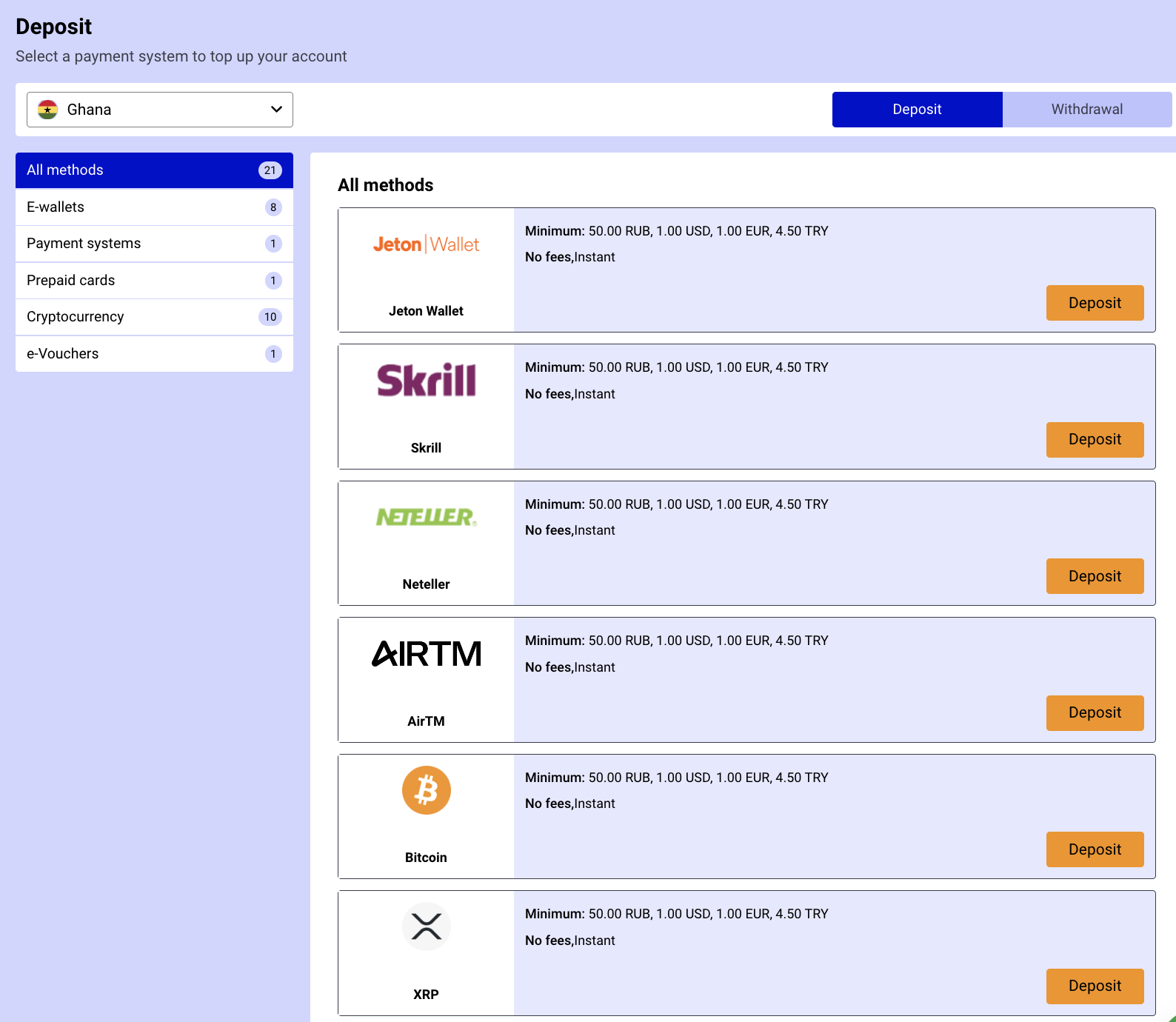Click Deposit button for AirTM

point(1095,713)
